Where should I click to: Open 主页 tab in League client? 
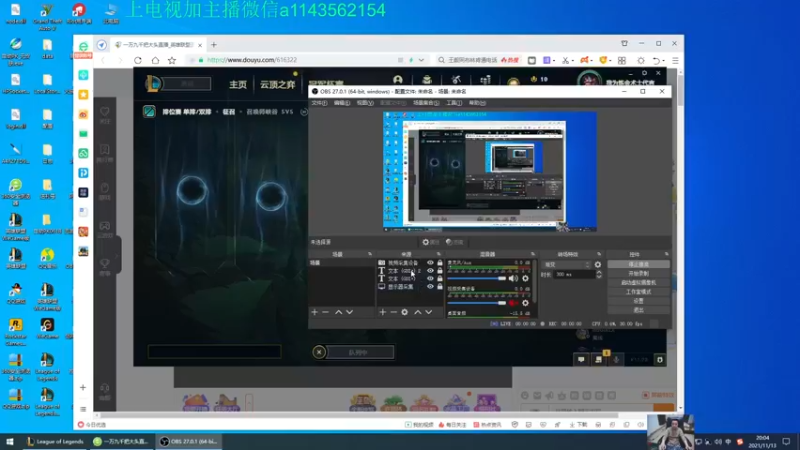point(238,84)
